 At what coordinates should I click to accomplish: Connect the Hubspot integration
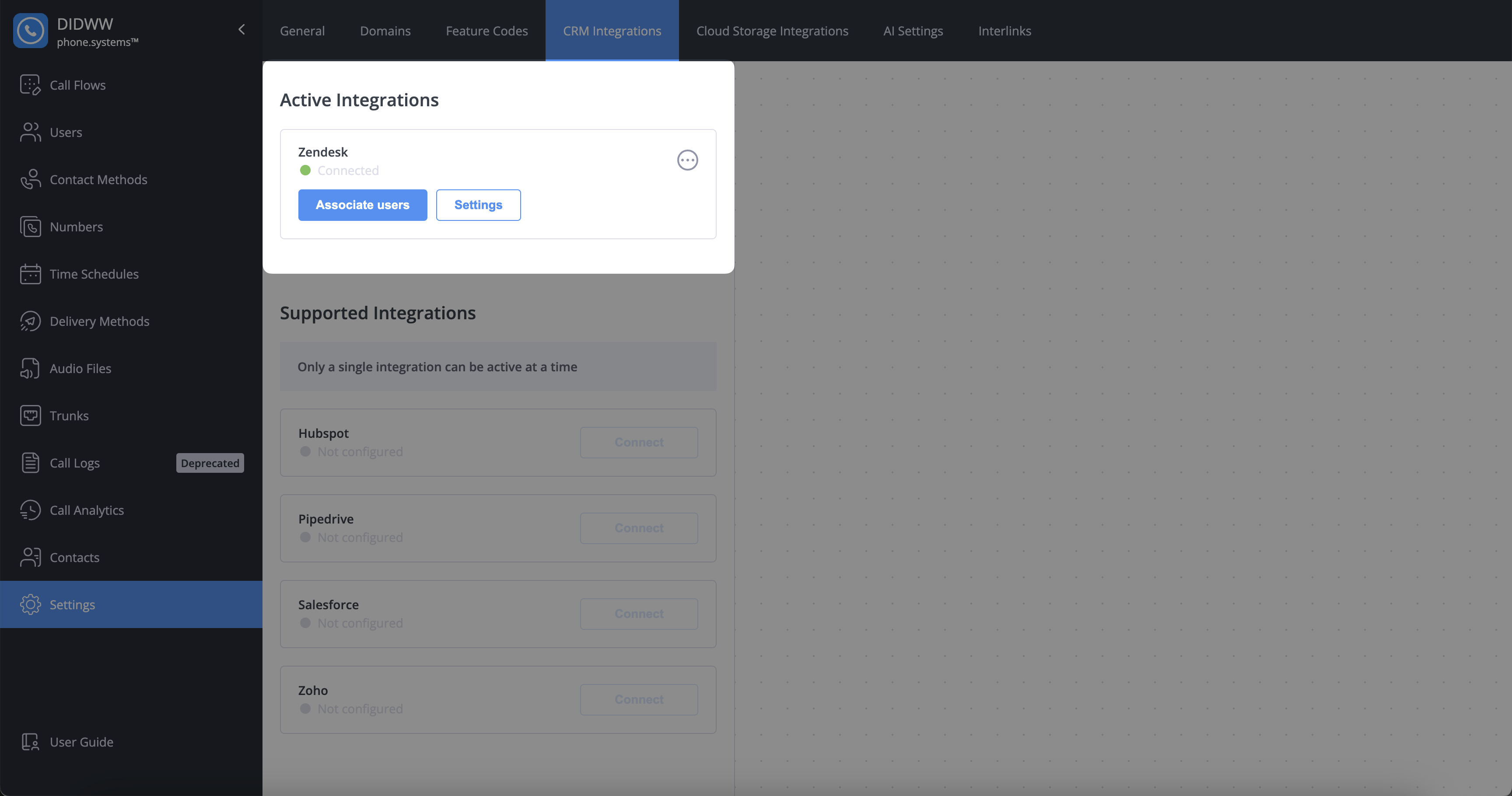639,442
